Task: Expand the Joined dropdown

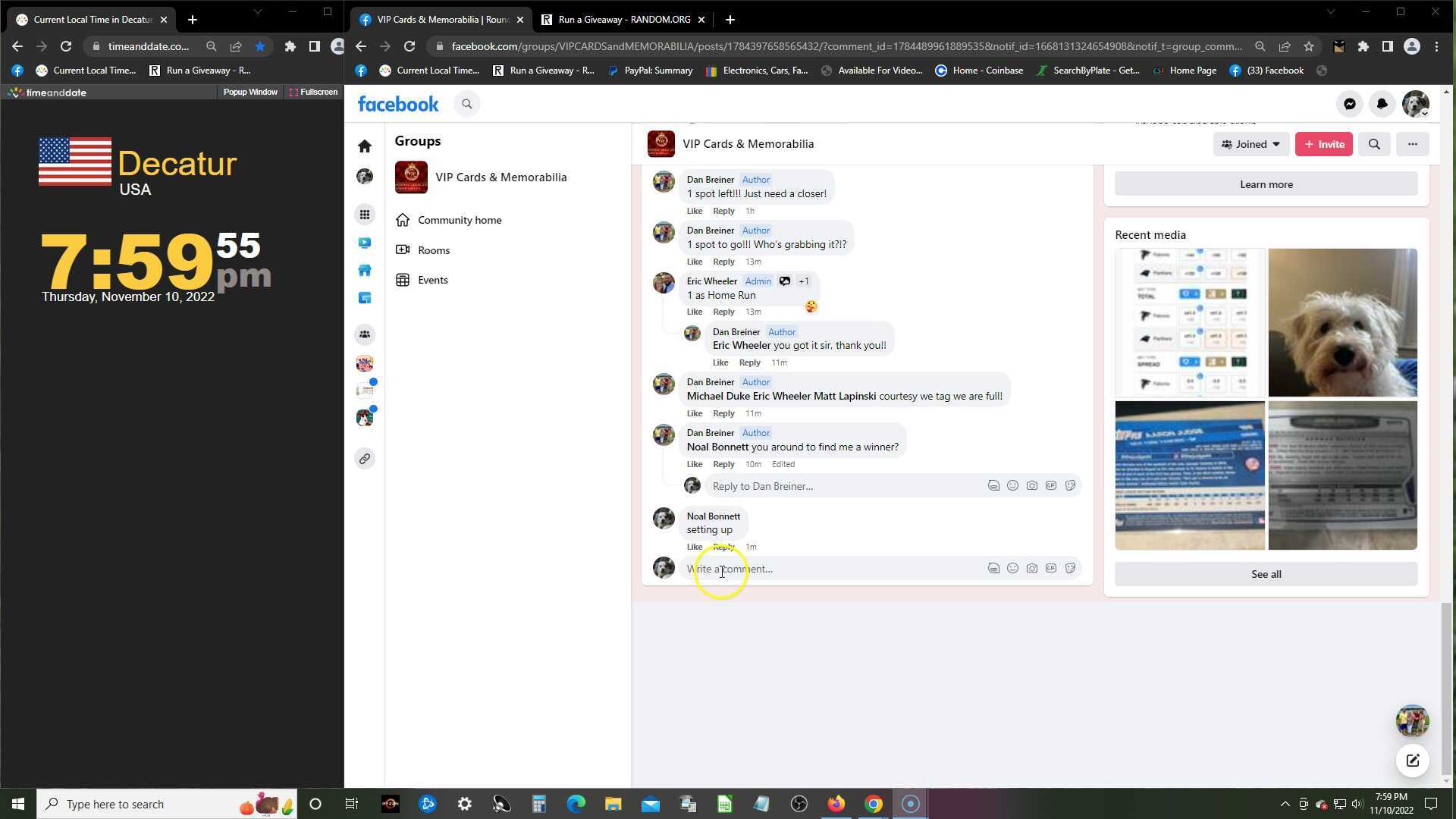Action: click(x=1250, y=144)
